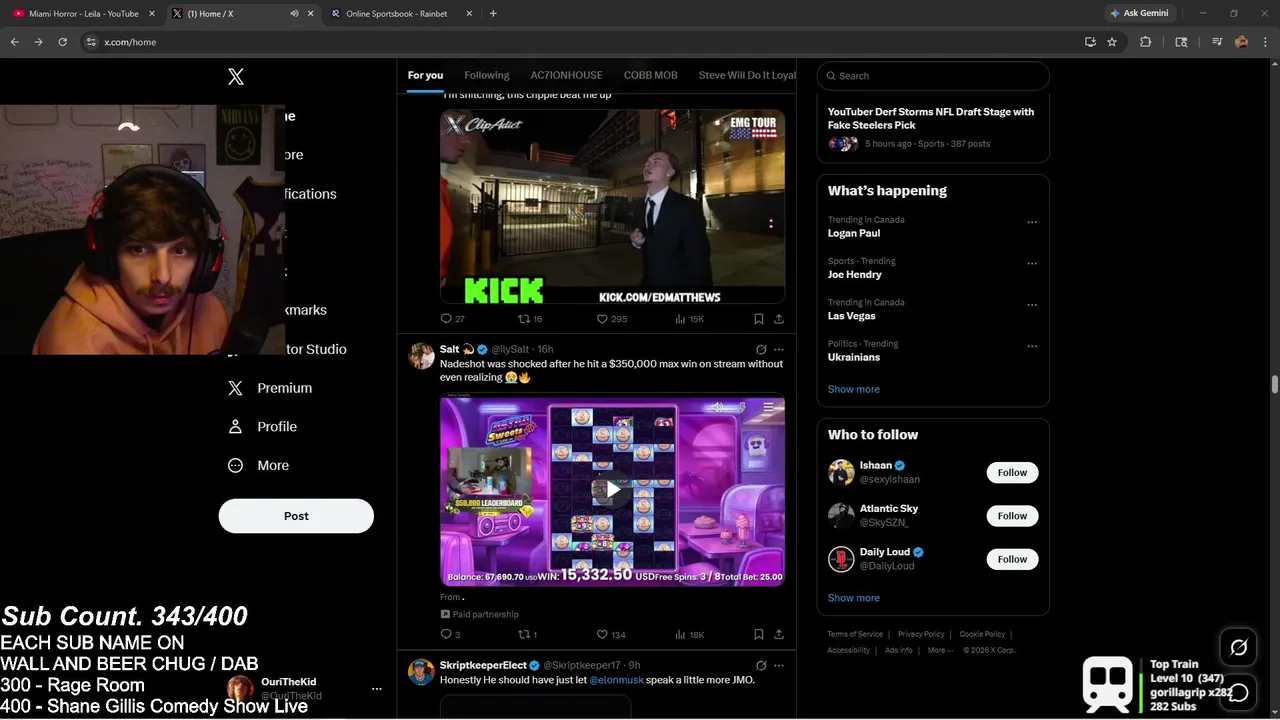Viewport: 1280px width, 720px height.
Task: Share Salt's post
Action: coord(779,634)
